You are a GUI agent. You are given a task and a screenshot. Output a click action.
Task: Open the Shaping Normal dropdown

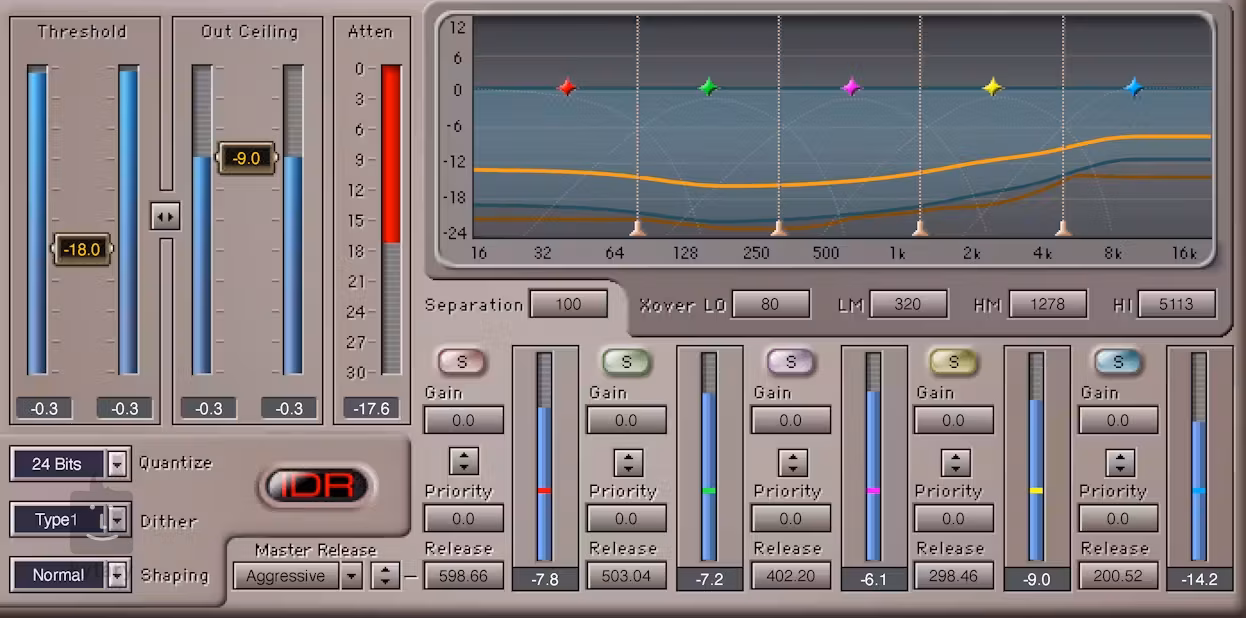pos(117,575)
